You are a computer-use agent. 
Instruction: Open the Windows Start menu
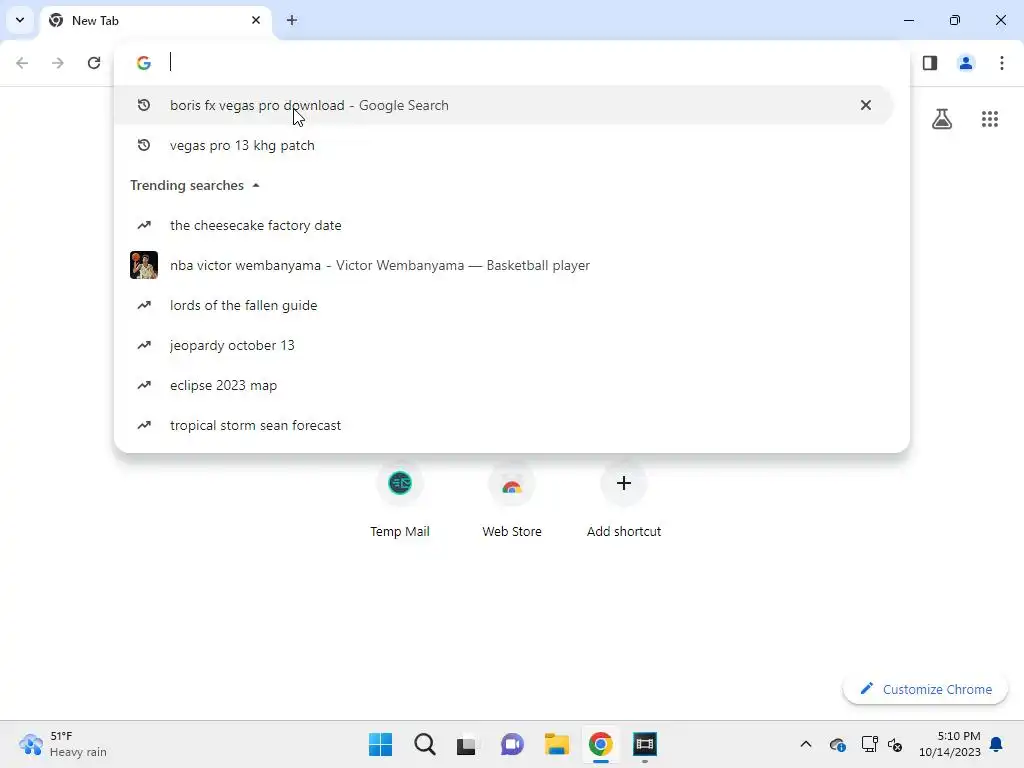[x=381, y=744]
